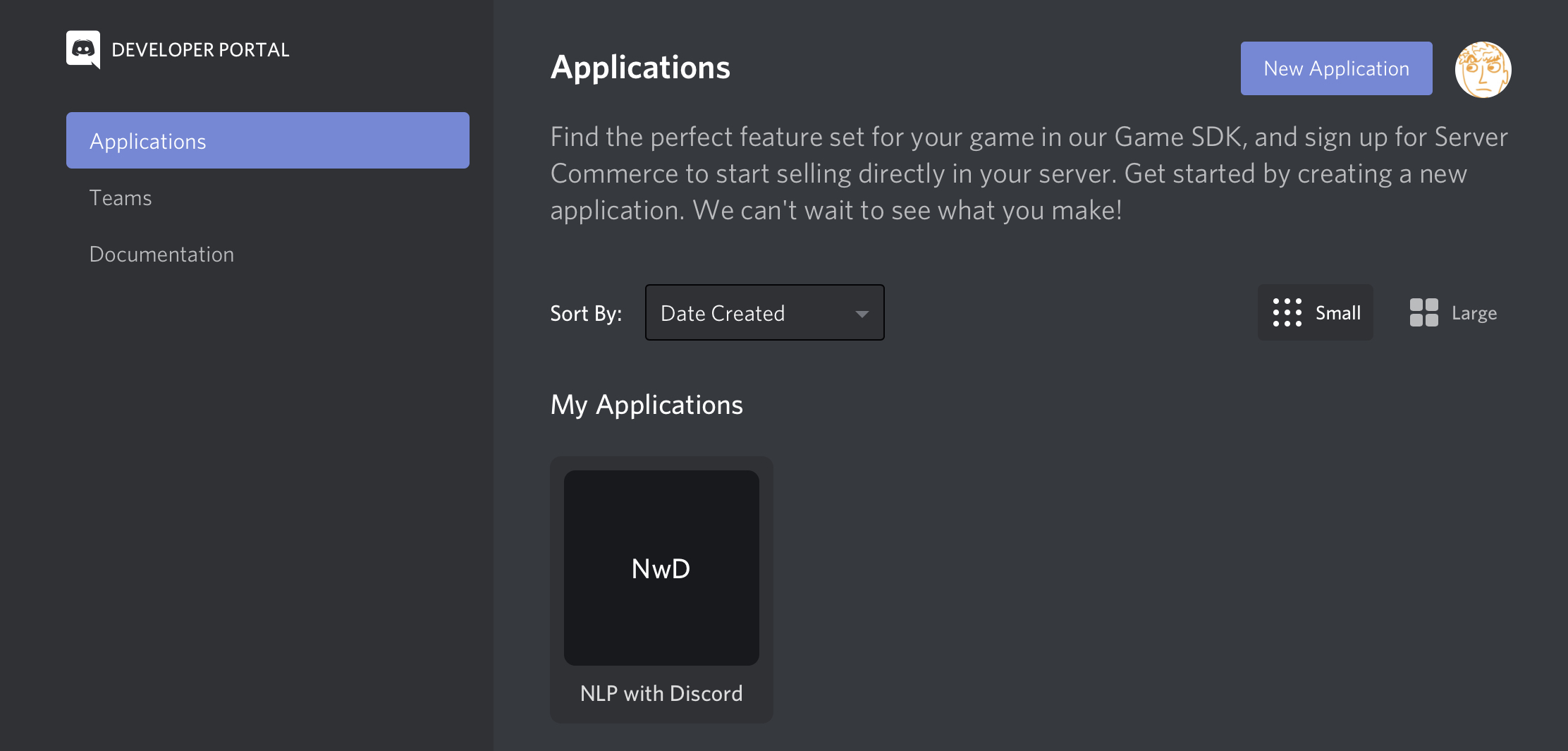
Task: Create a New Application
Action: click(x=1336, y=68)
